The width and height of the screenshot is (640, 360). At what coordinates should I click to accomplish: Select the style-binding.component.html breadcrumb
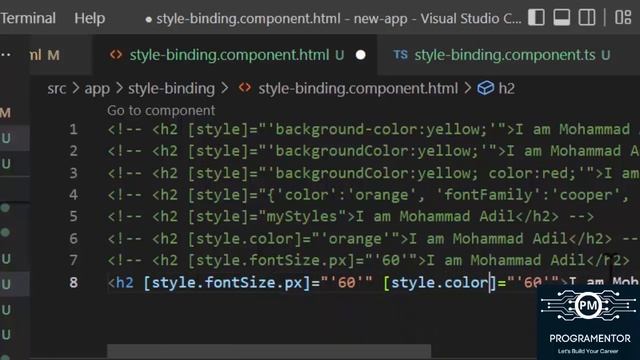[358, 88]
